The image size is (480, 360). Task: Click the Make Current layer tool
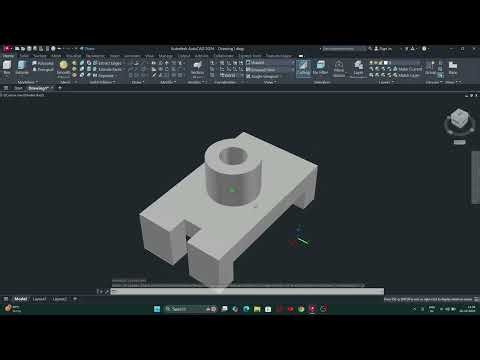click(407, 69)
